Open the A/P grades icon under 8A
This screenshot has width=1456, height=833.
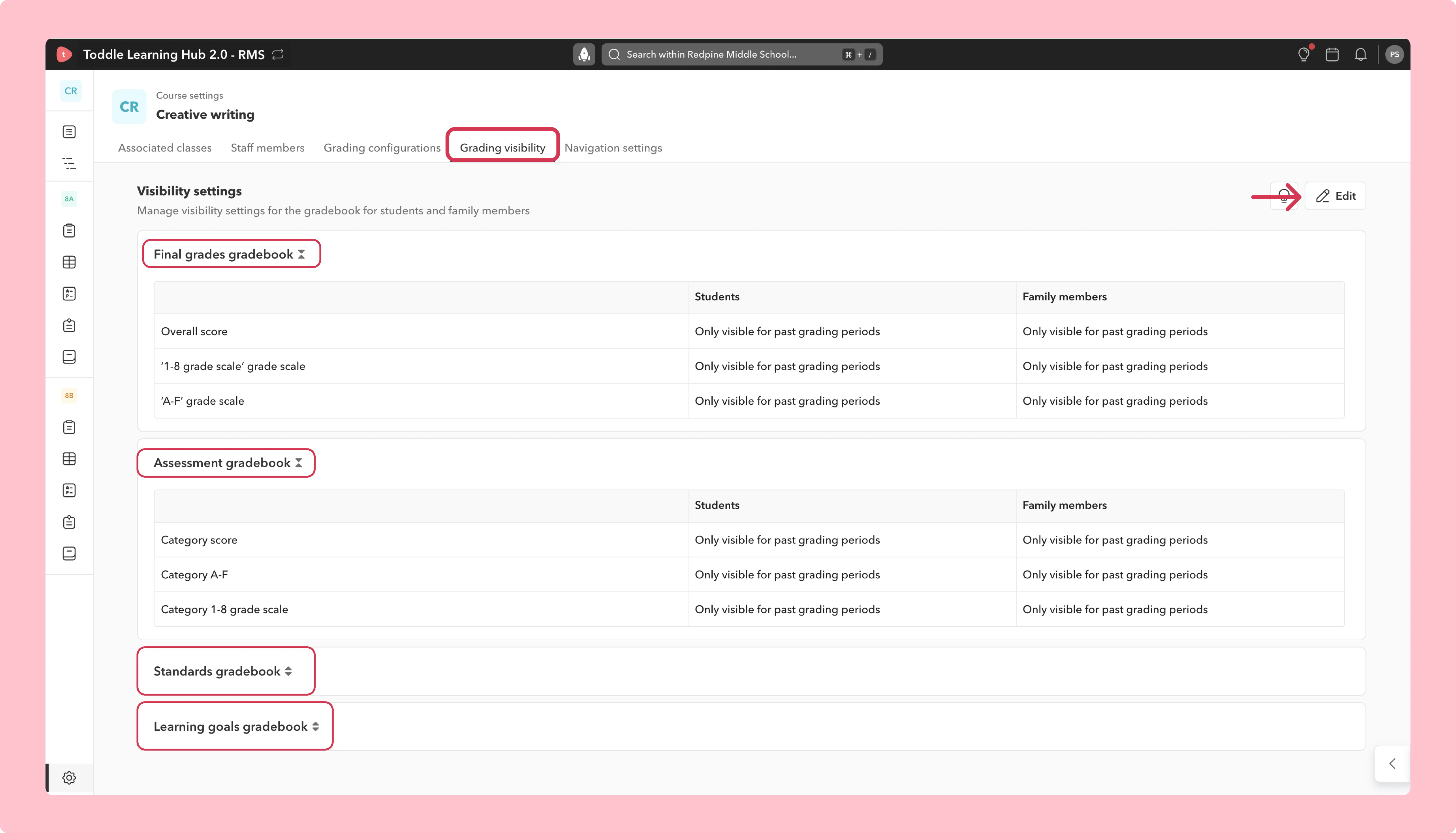point(69,294)
